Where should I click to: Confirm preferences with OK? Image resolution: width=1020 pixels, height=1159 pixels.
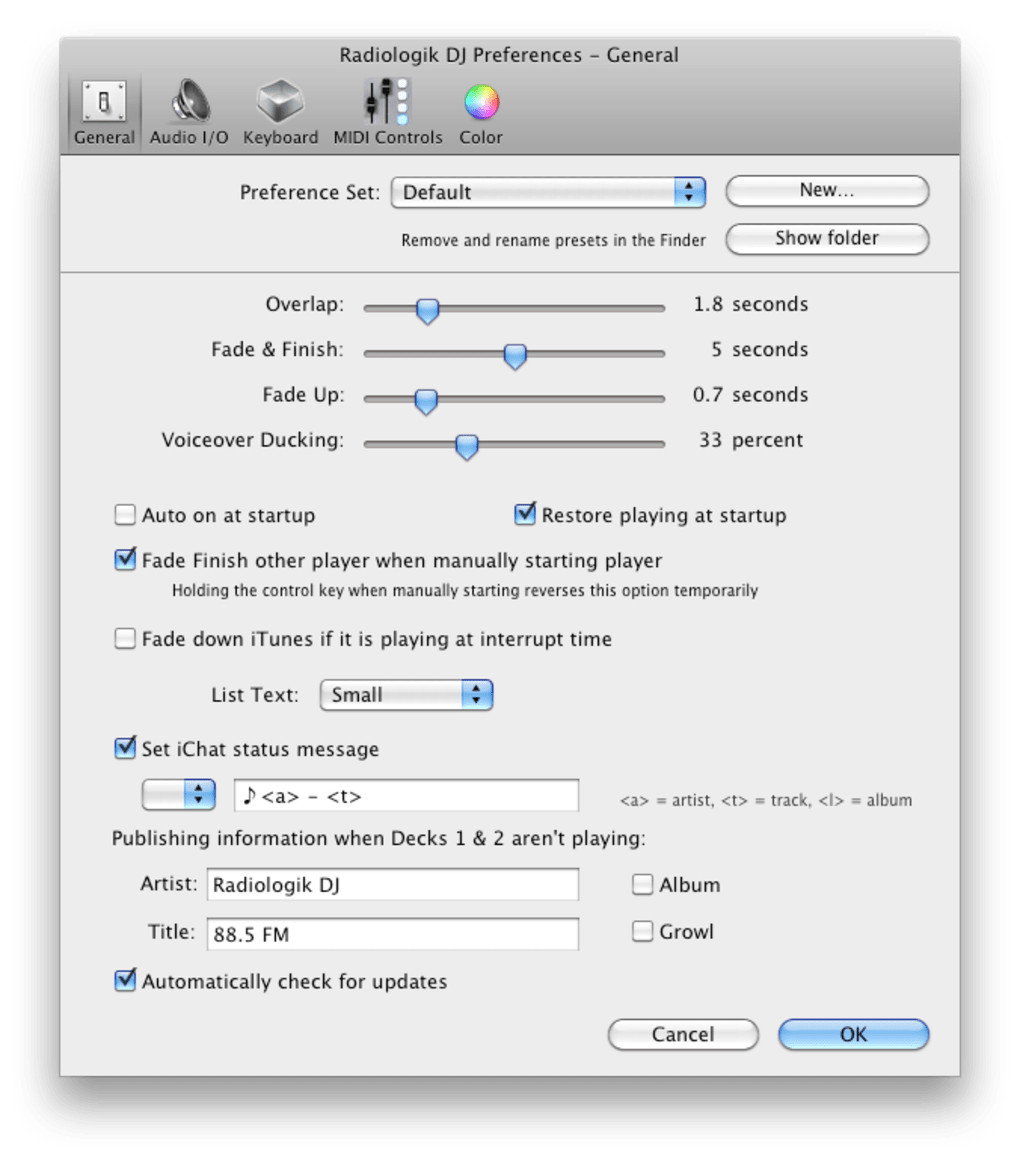click(x=854, y=1034)
